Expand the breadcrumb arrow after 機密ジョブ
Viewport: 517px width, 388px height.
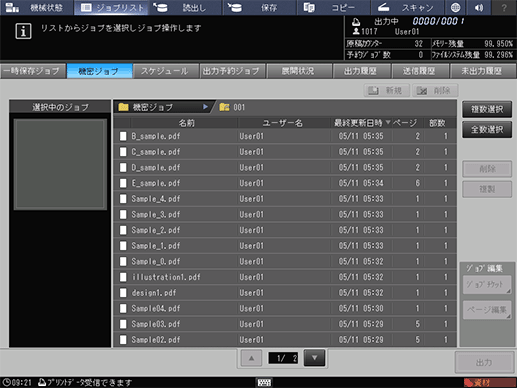(x=205, y=107)
